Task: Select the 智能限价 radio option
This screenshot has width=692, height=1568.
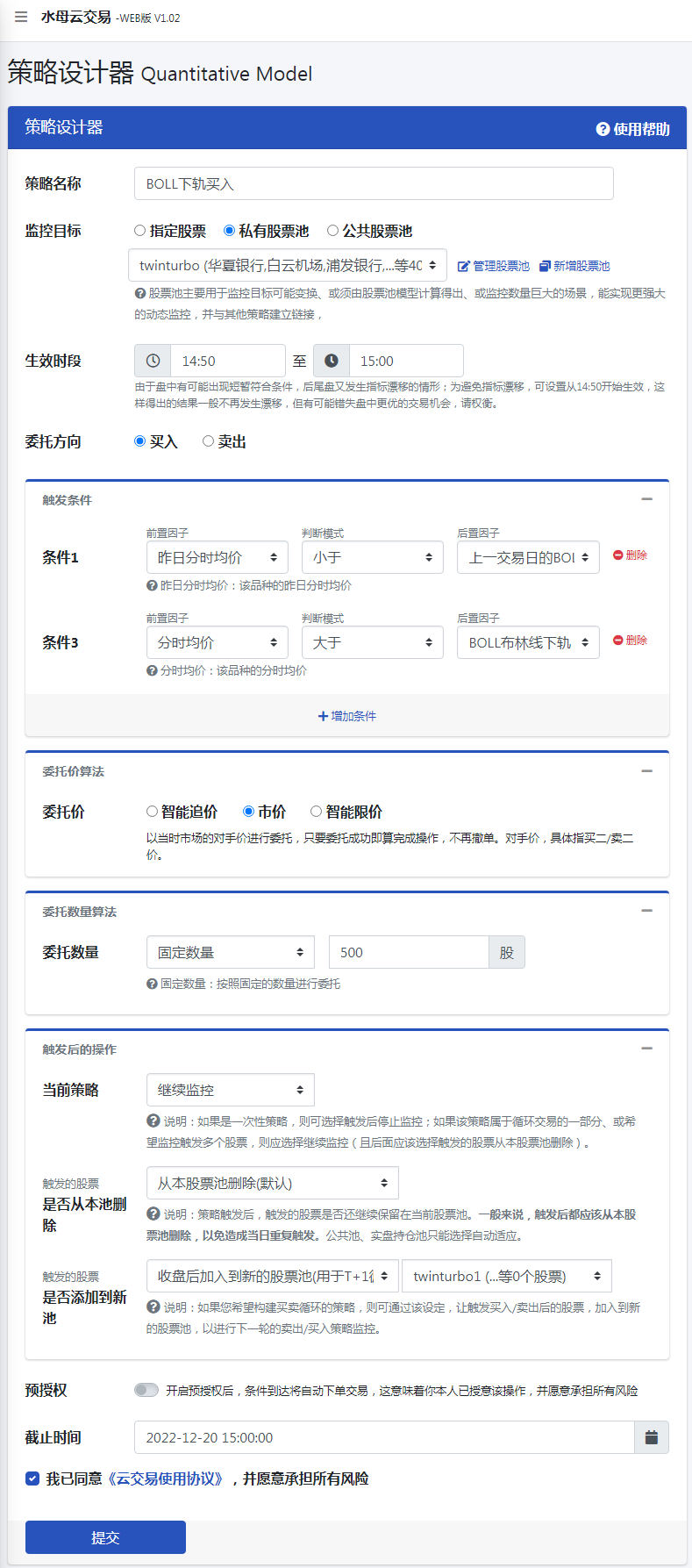Action: (316, 812)
